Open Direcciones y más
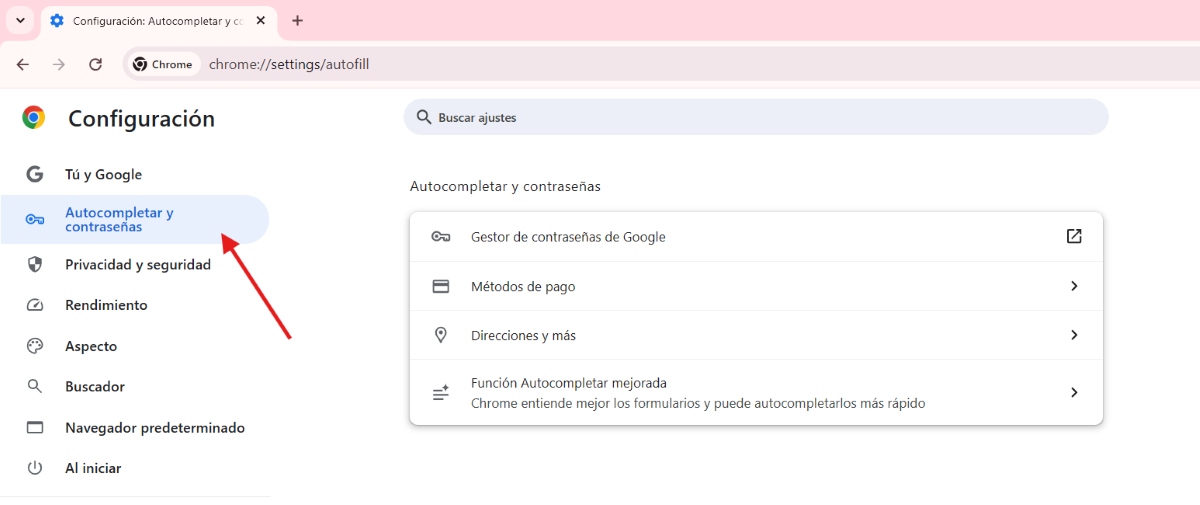Screen dimensions: 1200x505 (x=756, y=335)
